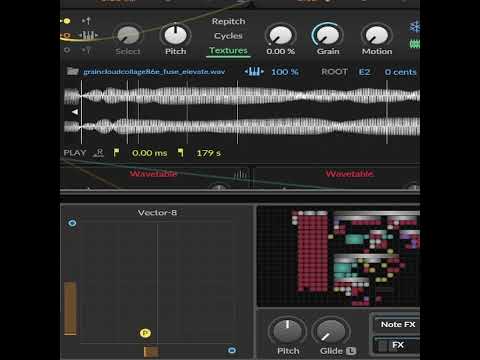Open the Note FX slot

pyautogui.click(x=398, y=324)
